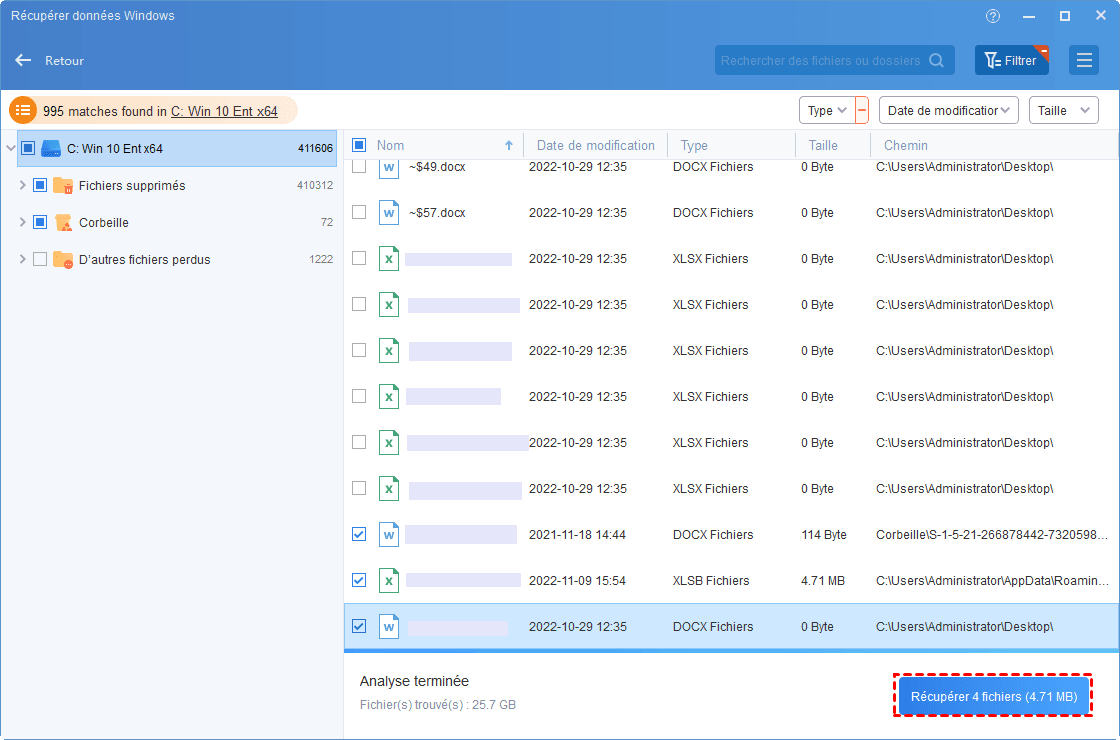Click the back arrow next to Retour
Viewport: 1120px width, 740px height.
[23, 60]
